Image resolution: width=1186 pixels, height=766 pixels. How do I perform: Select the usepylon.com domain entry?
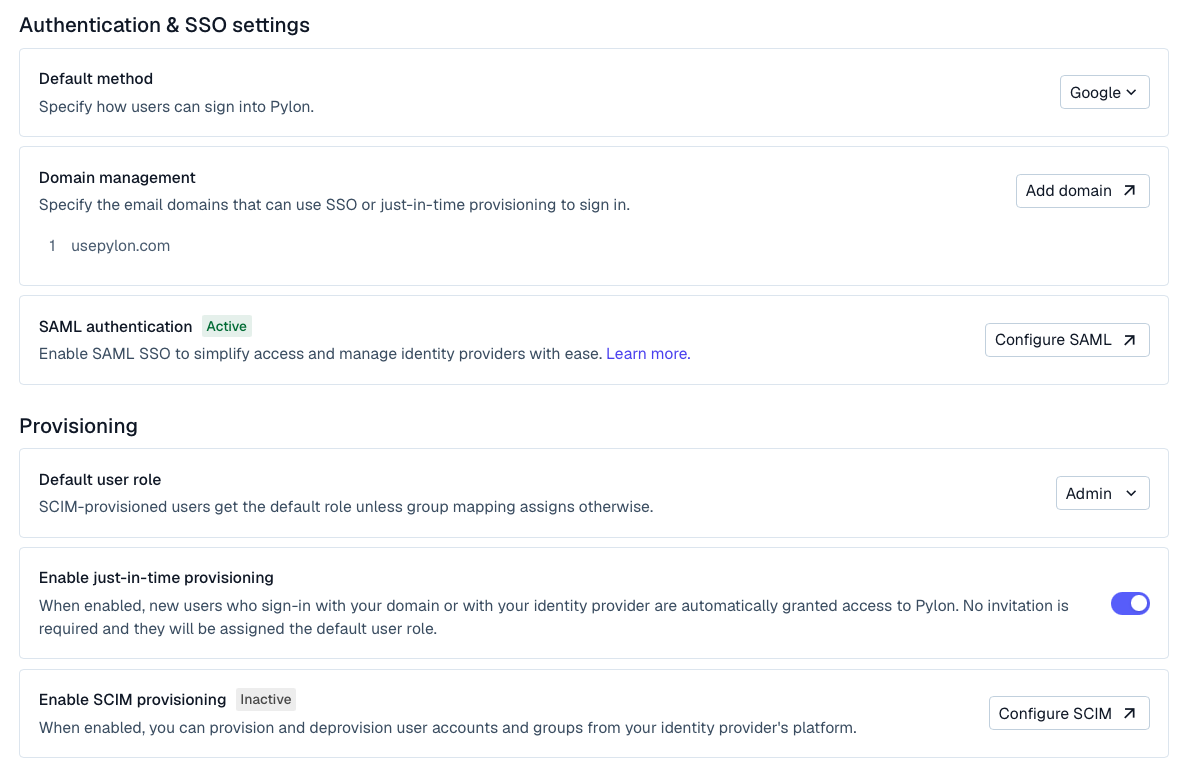pyautogui.click(x=120, y=246)
